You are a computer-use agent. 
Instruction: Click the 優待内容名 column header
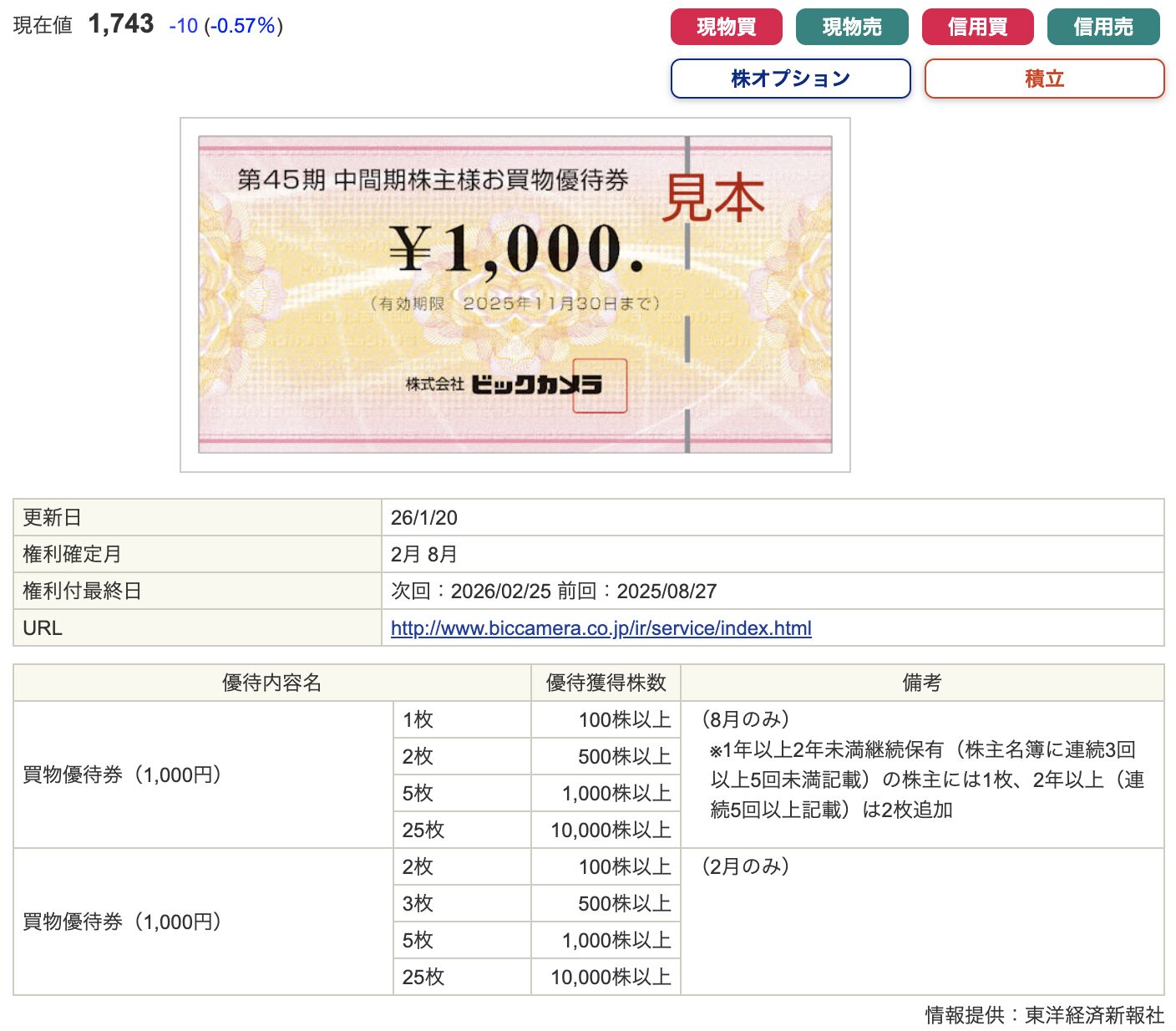pos(271,683)
